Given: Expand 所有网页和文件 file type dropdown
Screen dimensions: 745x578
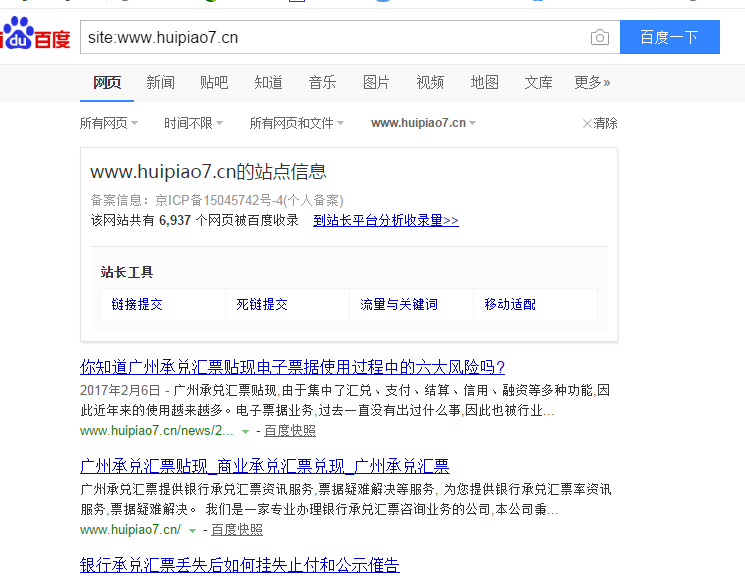Looking at the screenshot, I should 296,123.
